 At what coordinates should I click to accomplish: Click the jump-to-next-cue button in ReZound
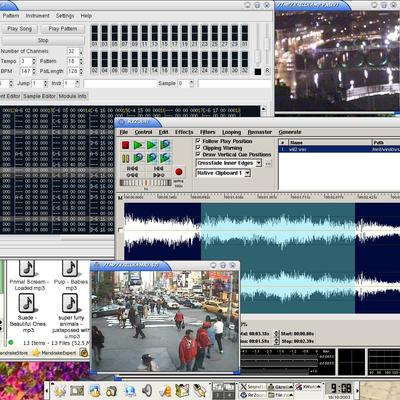pos(159,175)
